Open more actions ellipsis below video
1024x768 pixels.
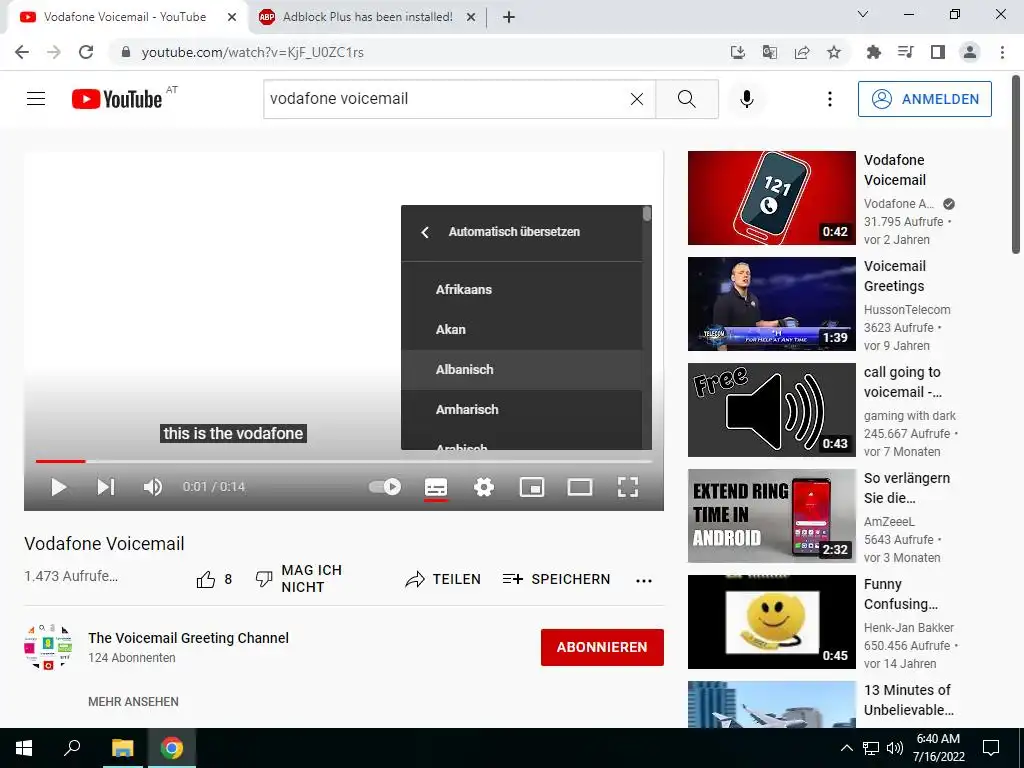(x=644, y=581)
